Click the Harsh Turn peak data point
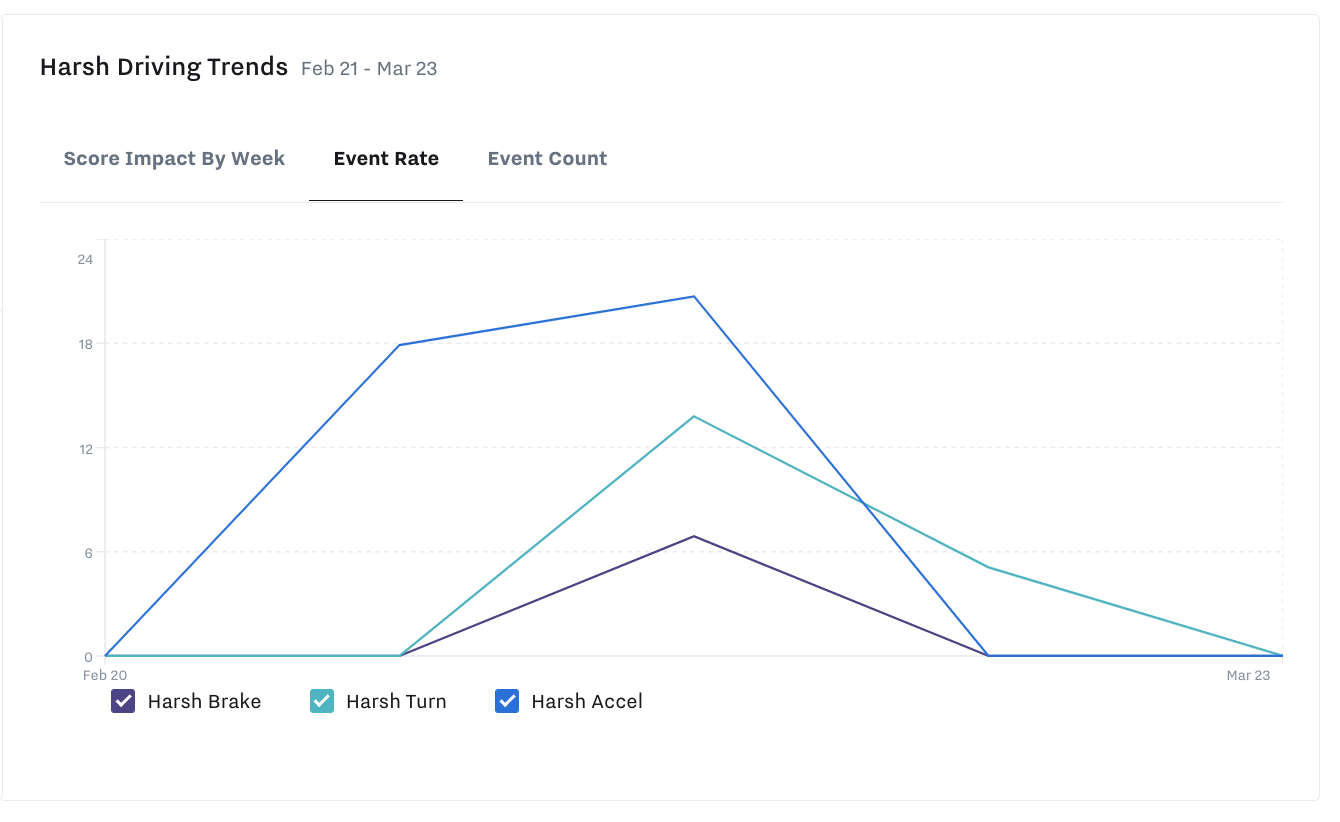 [x=693, y=416]
